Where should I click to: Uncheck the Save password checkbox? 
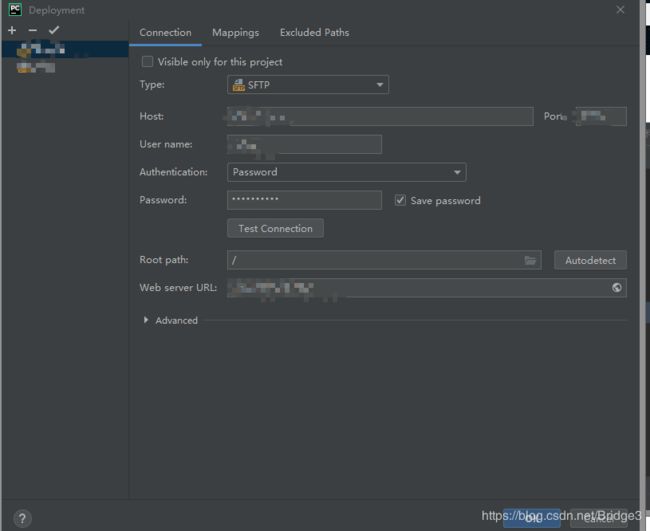point(400,200)
